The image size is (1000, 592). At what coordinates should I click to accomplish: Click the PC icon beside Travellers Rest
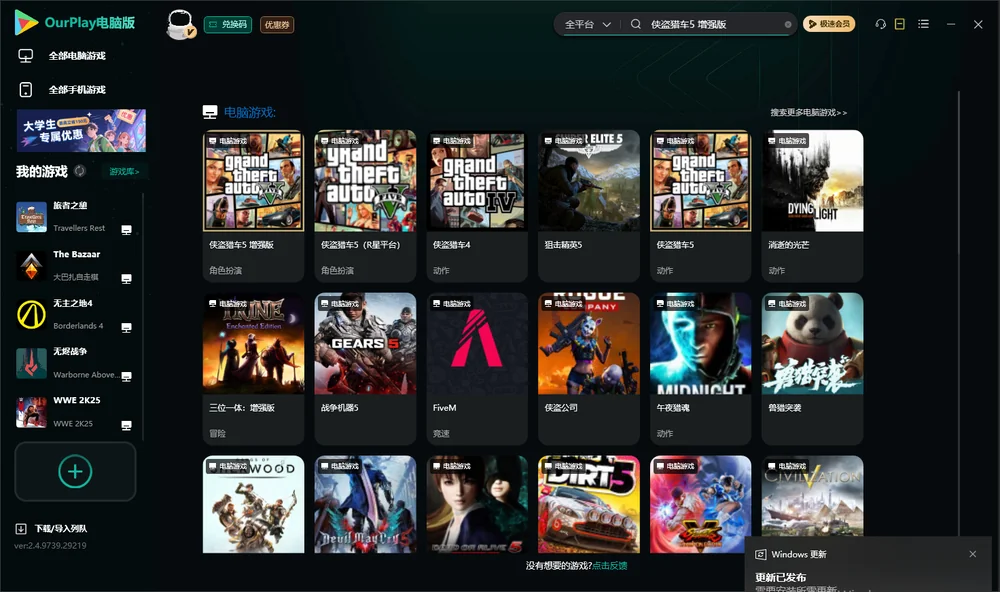126,230
